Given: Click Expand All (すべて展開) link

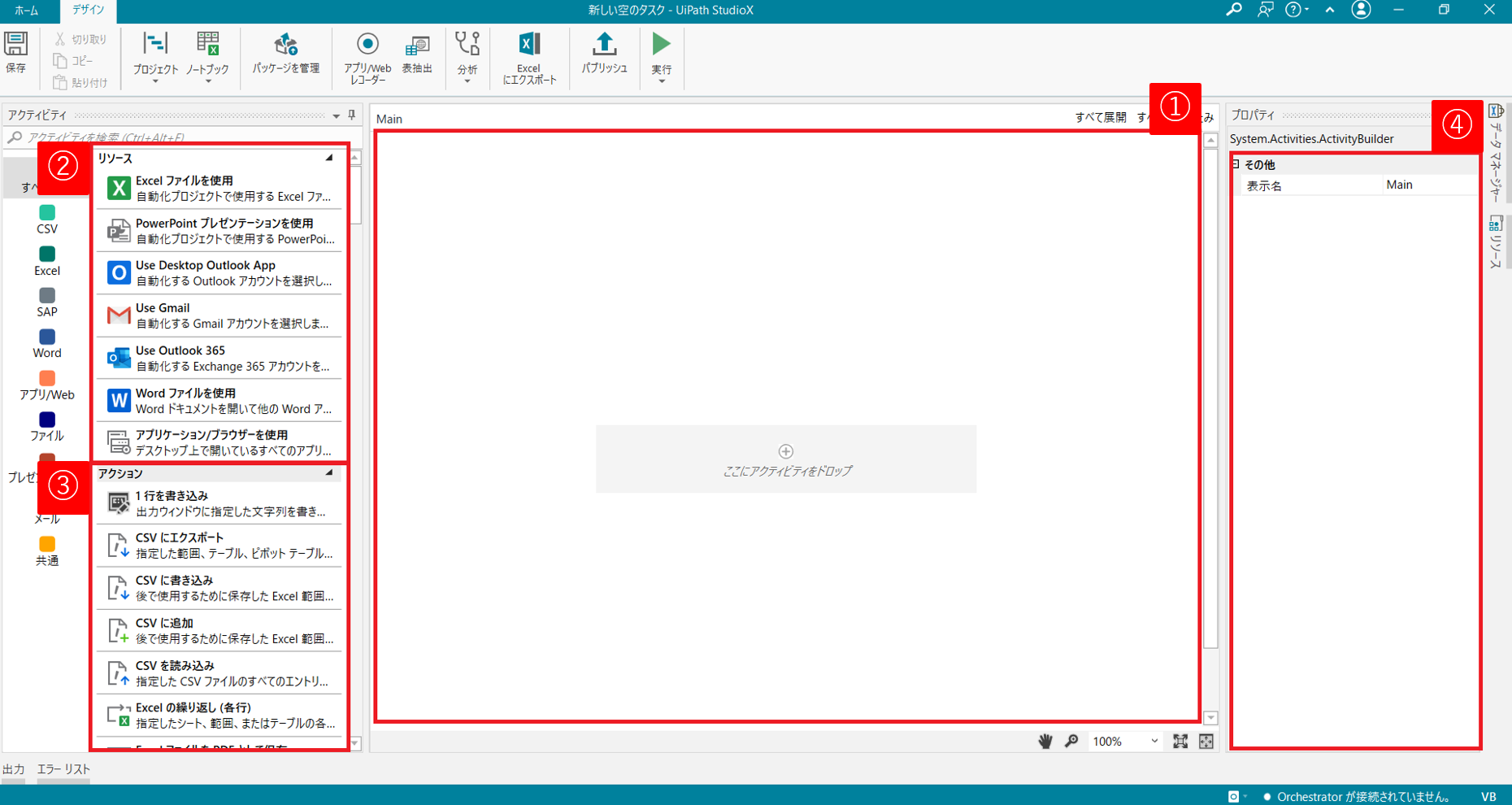Looking at the screenshot, I should 1101,118.
